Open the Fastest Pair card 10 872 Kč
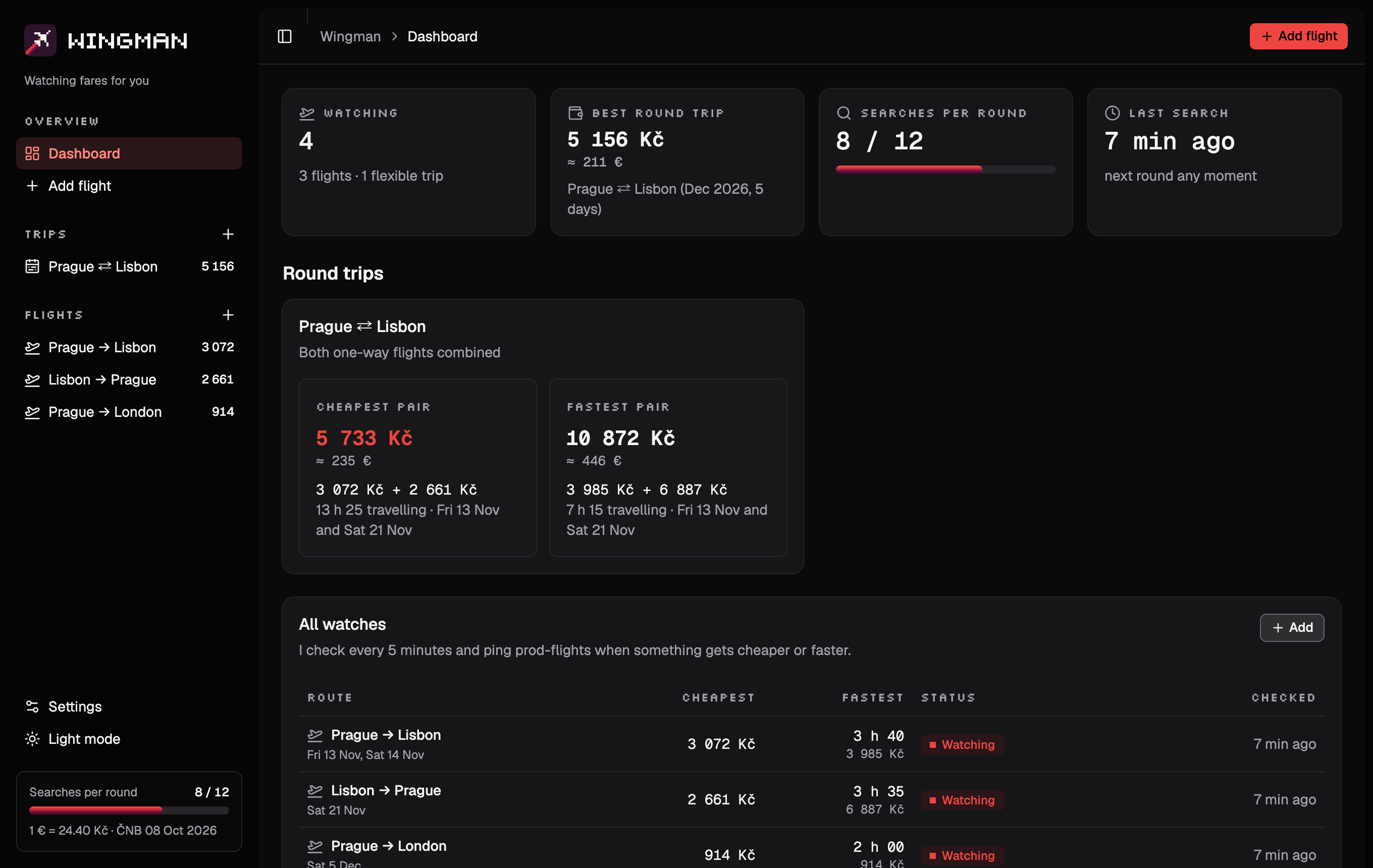 coord(668,468)
